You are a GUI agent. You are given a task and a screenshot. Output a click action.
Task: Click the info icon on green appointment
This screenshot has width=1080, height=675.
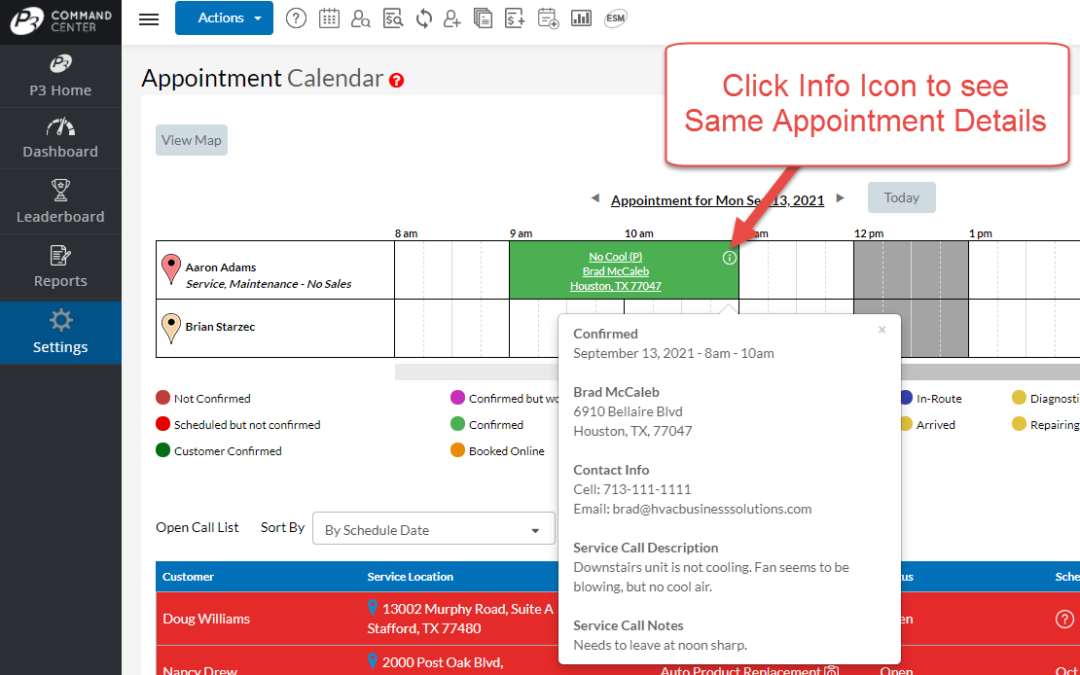[x=729, y=258]
